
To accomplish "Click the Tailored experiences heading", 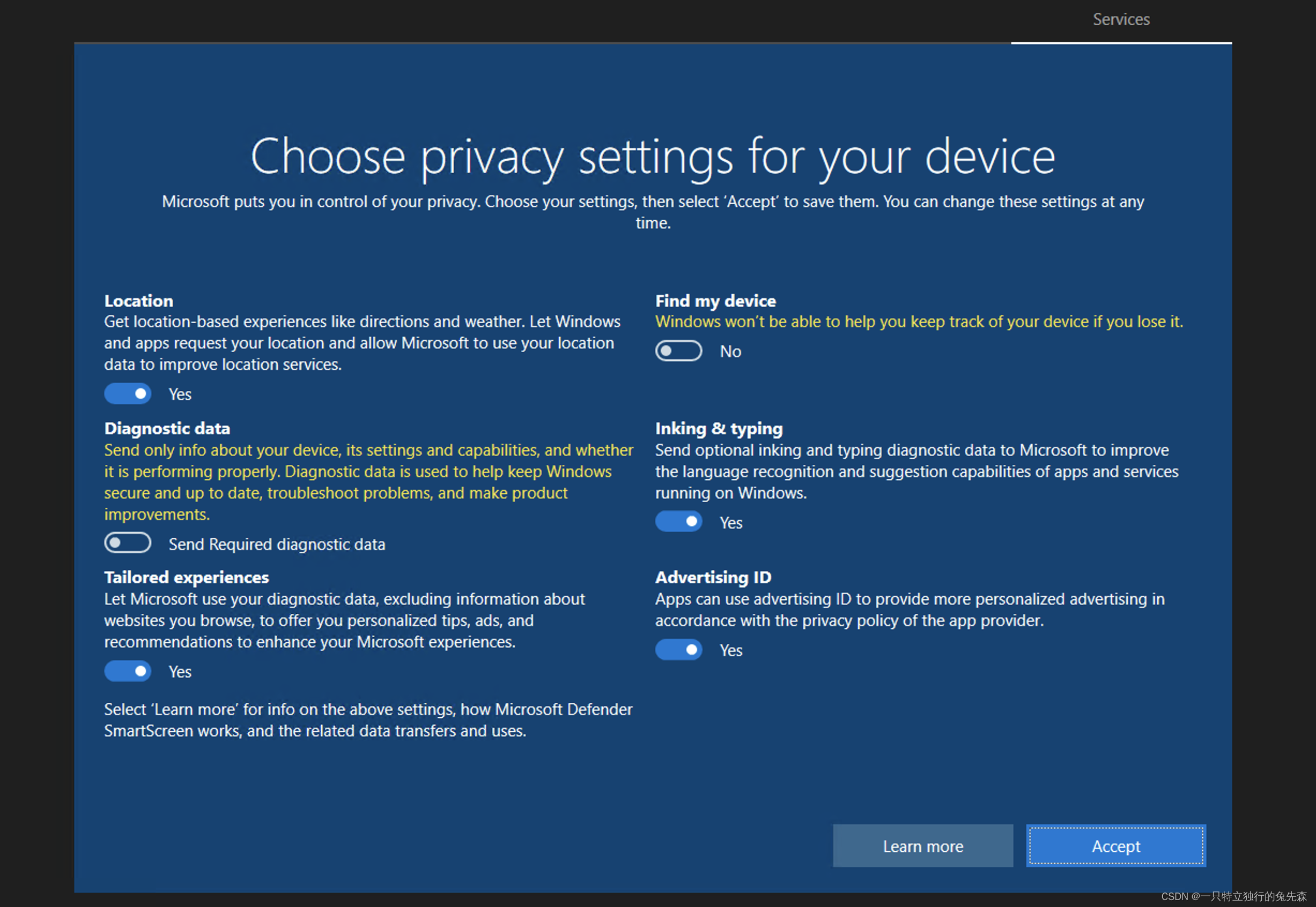I will (x=187, y=577).
